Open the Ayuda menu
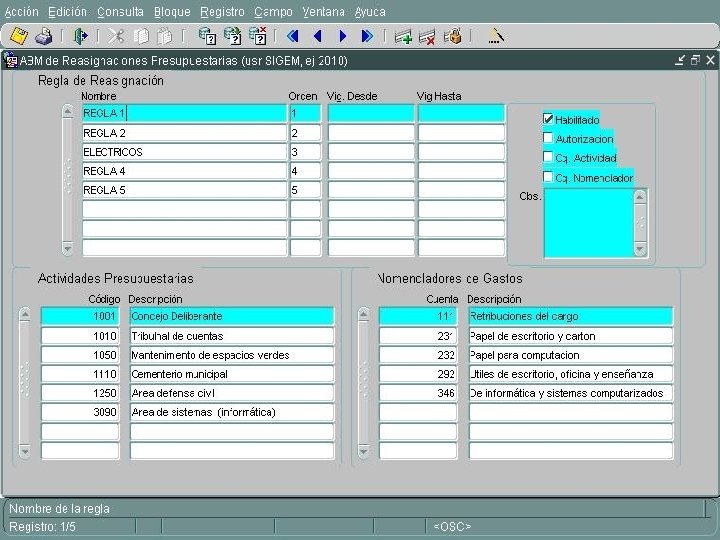Image resolution: width=720 pixels, height=540 pixels. [x=370, y=11]
